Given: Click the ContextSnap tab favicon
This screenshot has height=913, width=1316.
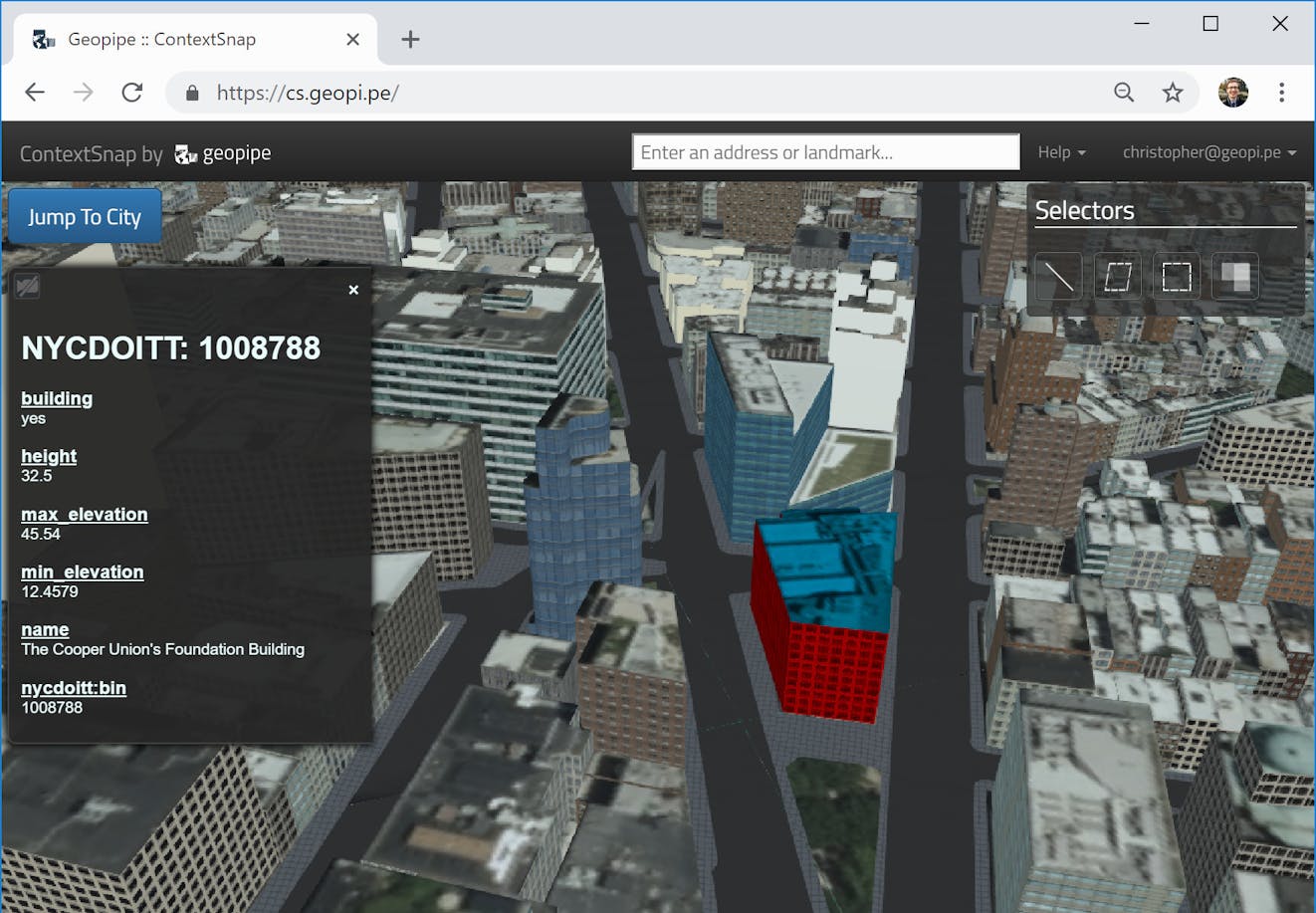Looking at the screenshot, I should (44, 40).
